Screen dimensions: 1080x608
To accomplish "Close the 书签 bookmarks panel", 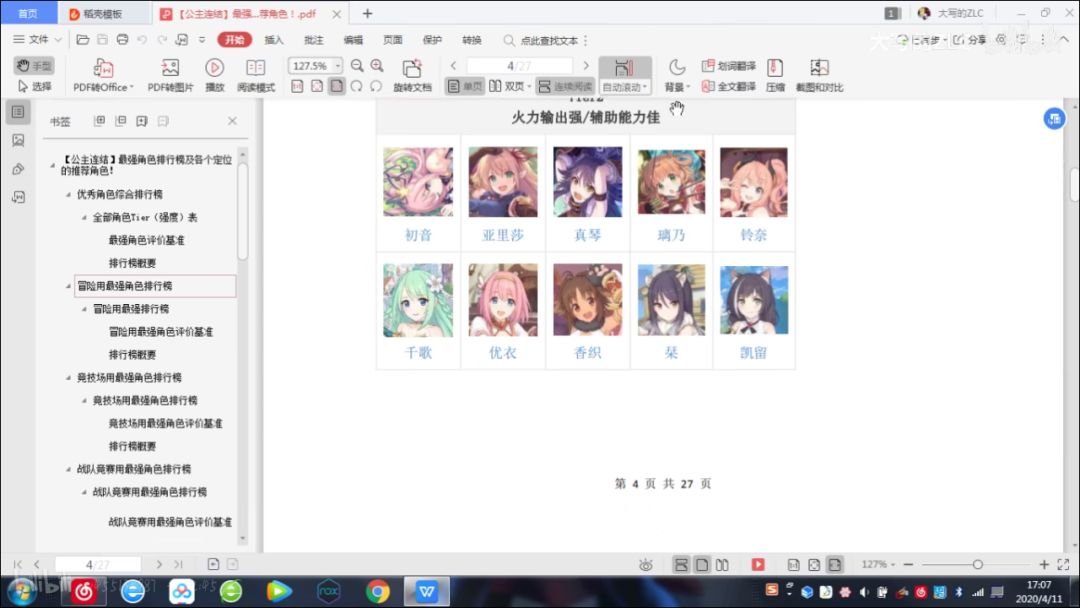I will point(232,120).
